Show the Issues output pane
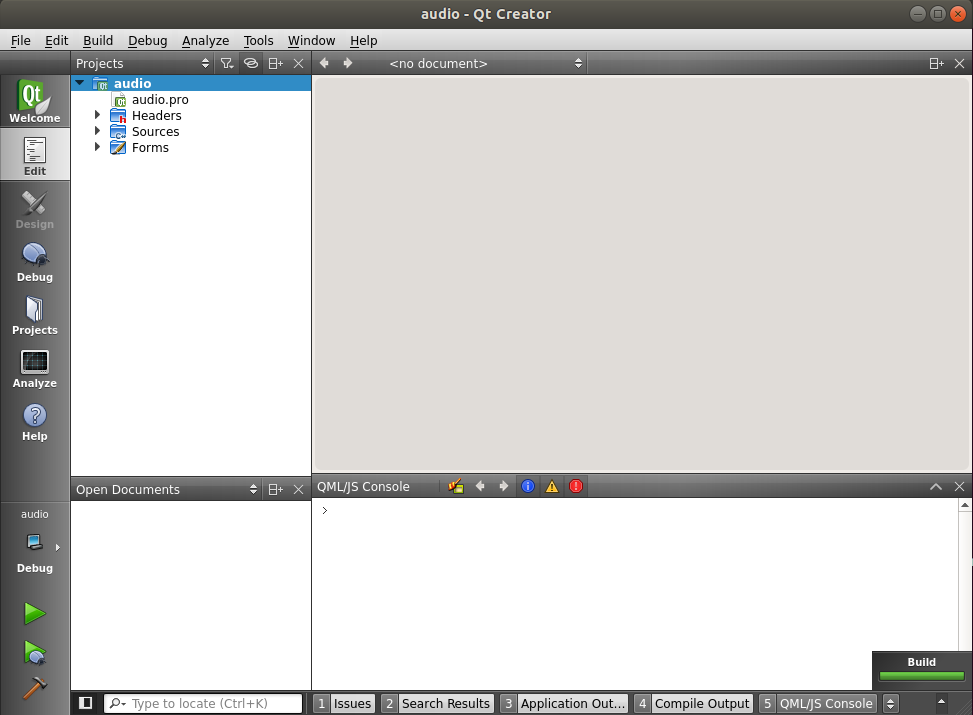Image resolution: width=973 pixels, height=715 pixels. [344, 703]
